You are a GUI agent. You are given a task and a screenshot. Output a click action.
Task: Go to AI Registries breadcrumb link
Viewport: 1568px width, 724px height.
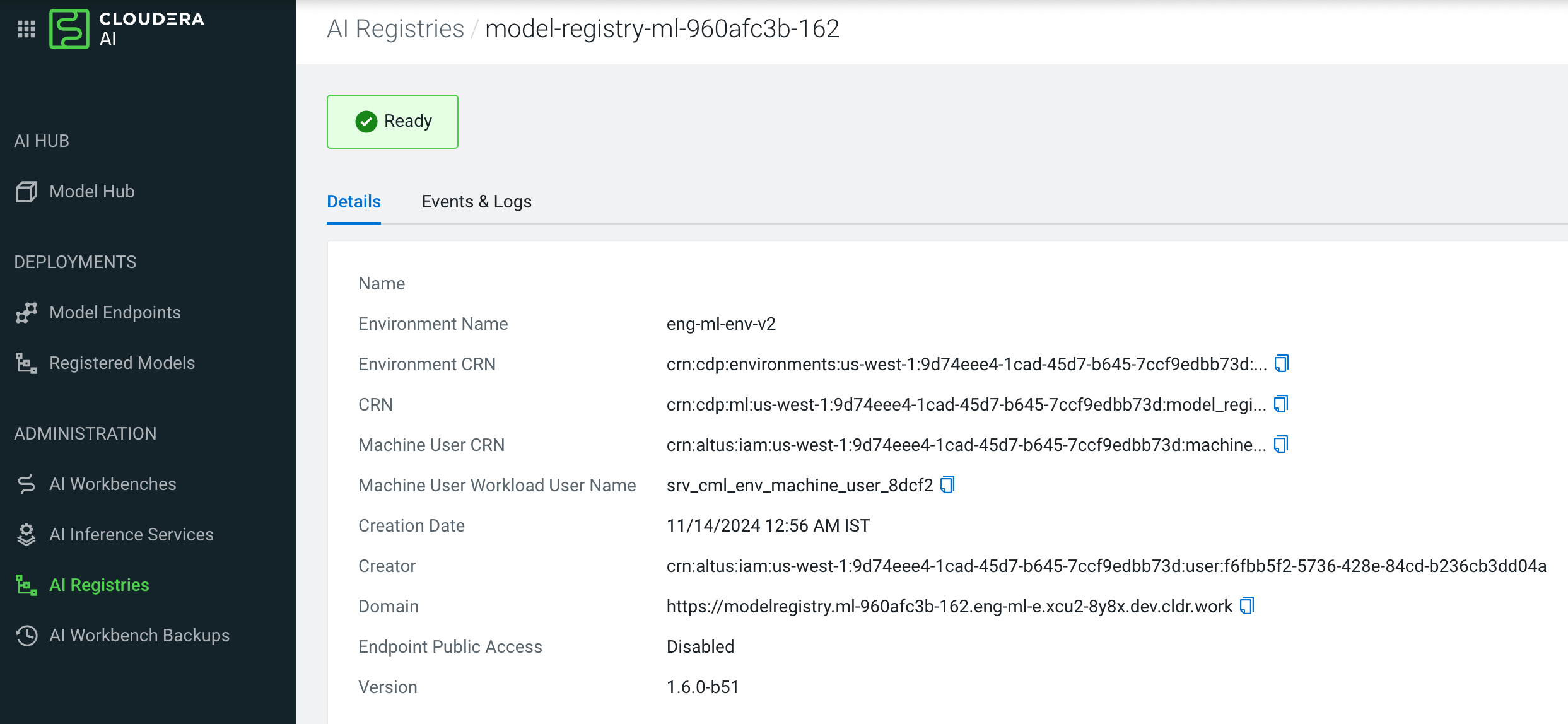395,29
